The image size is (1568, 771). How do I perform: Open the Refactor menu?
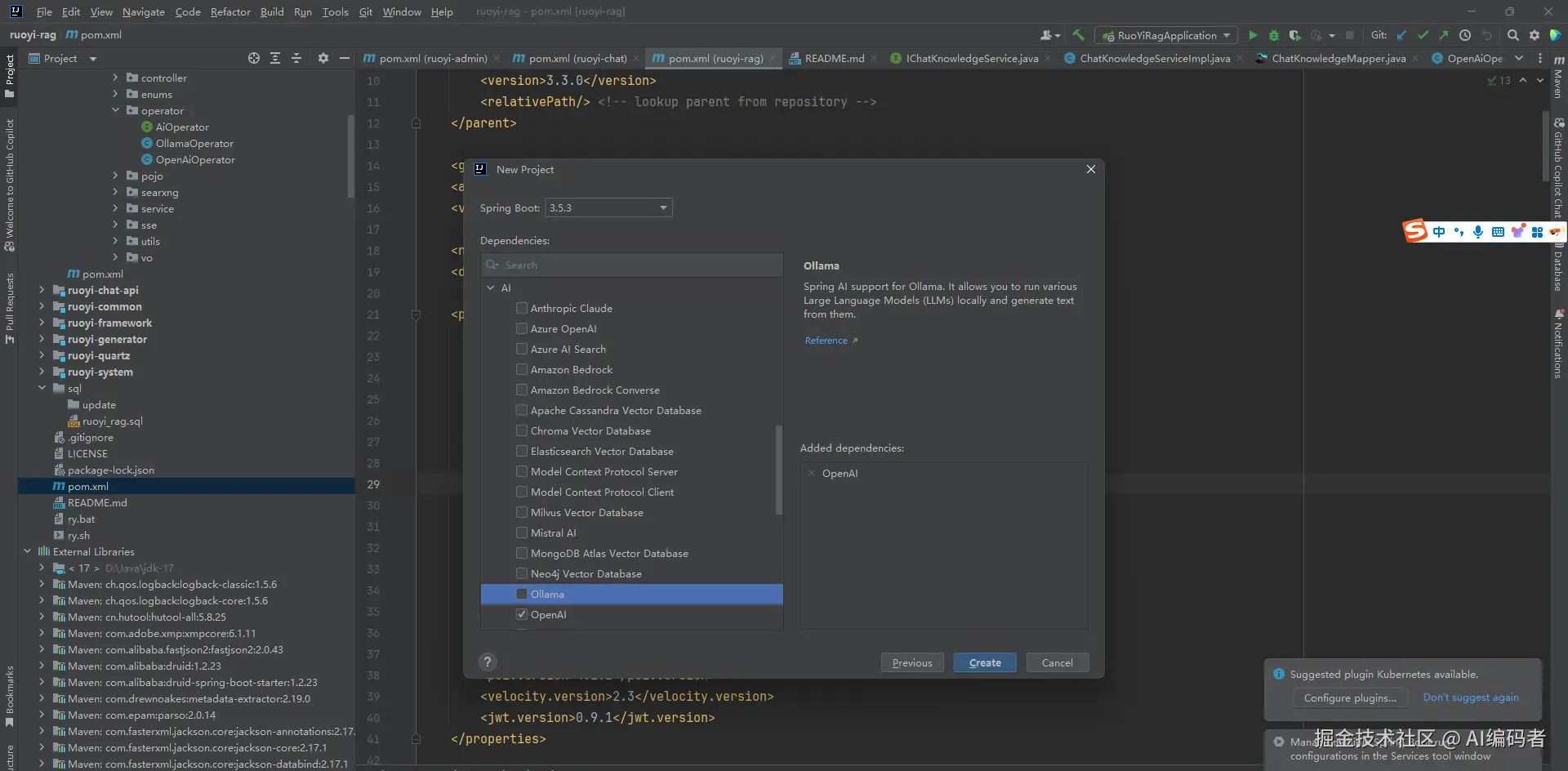pos(230,11)
